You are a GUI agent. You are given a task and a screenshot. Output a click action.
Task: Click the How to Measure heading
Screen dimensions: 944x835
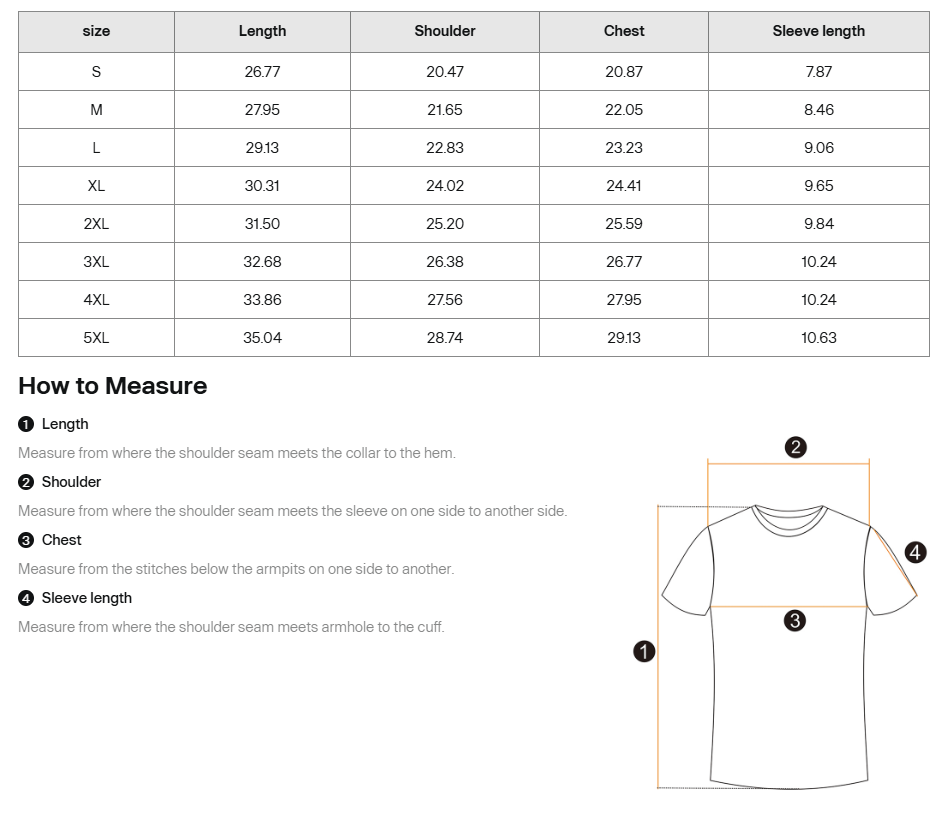[113, 386]
